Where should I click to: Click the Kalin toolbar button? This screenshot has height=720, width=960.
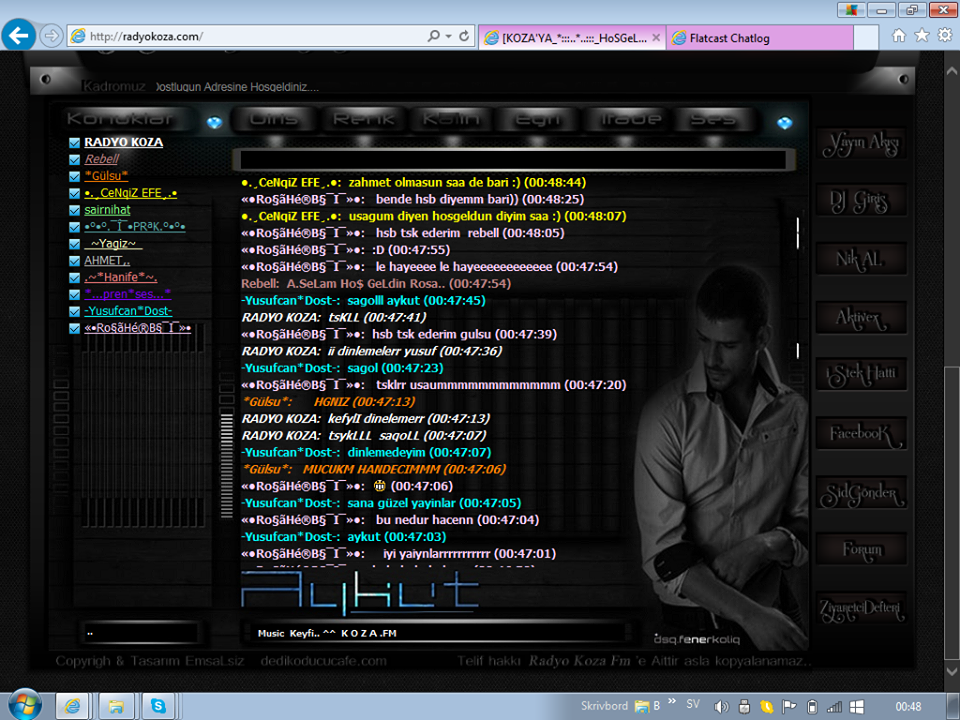pyautogui.click(x=451, y=119)
